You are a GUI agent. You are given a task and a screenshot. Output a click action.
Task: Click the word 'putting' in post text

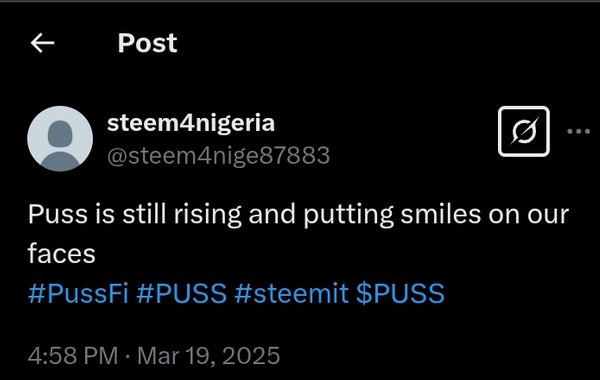348,214
